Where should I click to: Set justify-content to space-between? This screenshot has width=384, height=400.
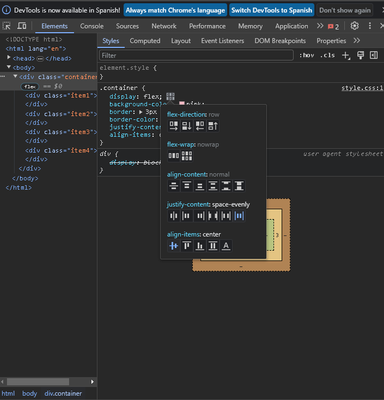pyautogui.click(x=213, y=216)
